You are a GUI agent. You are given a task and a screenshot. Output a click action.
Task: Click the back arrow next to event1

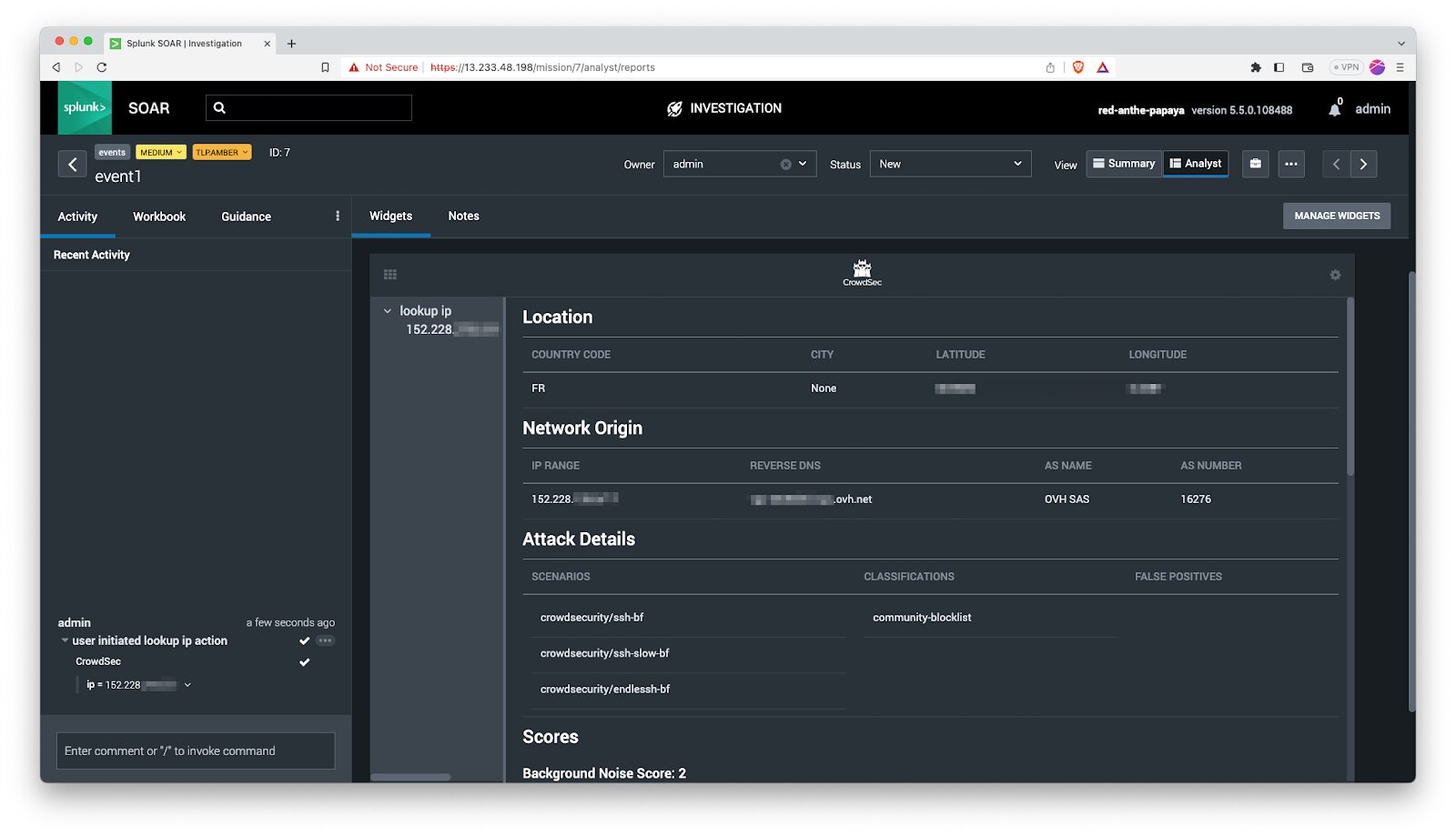point(72,164)
